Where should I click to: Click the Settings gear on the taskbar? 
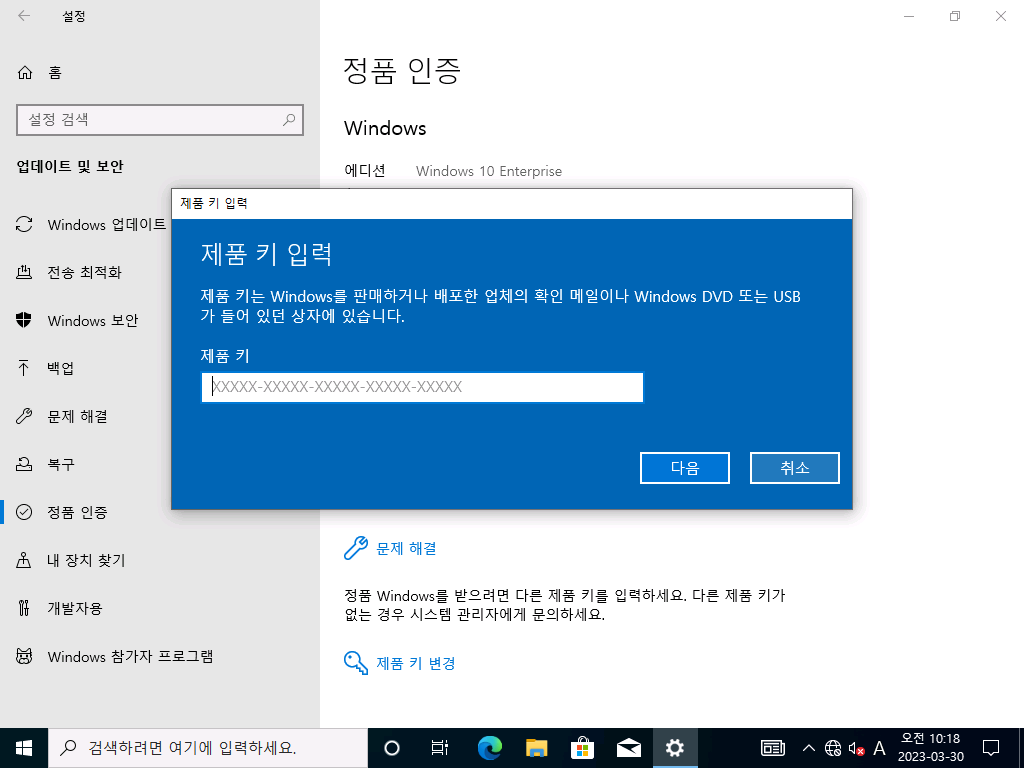[675, 748]
